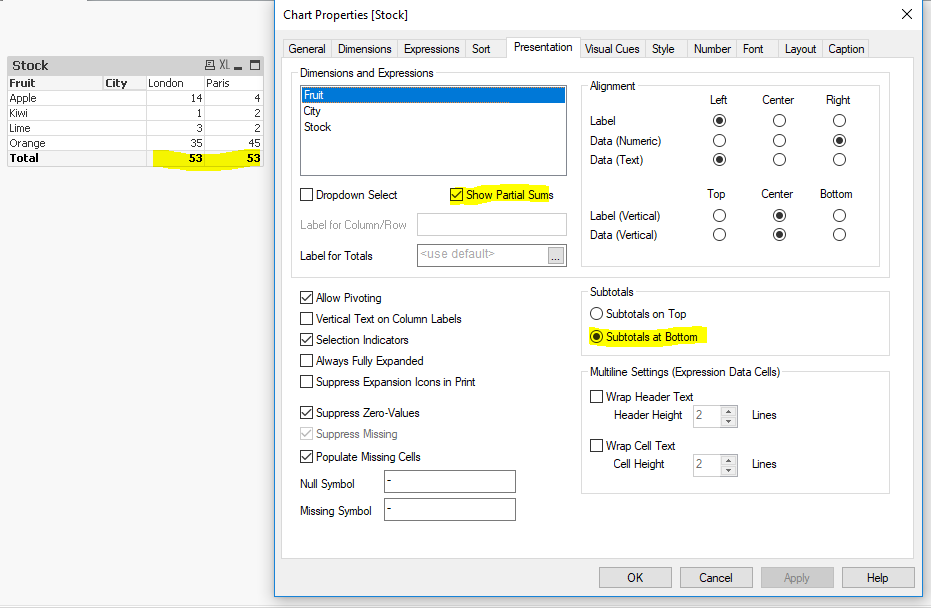Set Data (Vertical) alignment to Top
The height and width of the screenshot is (608, 931).
(719, 235)
